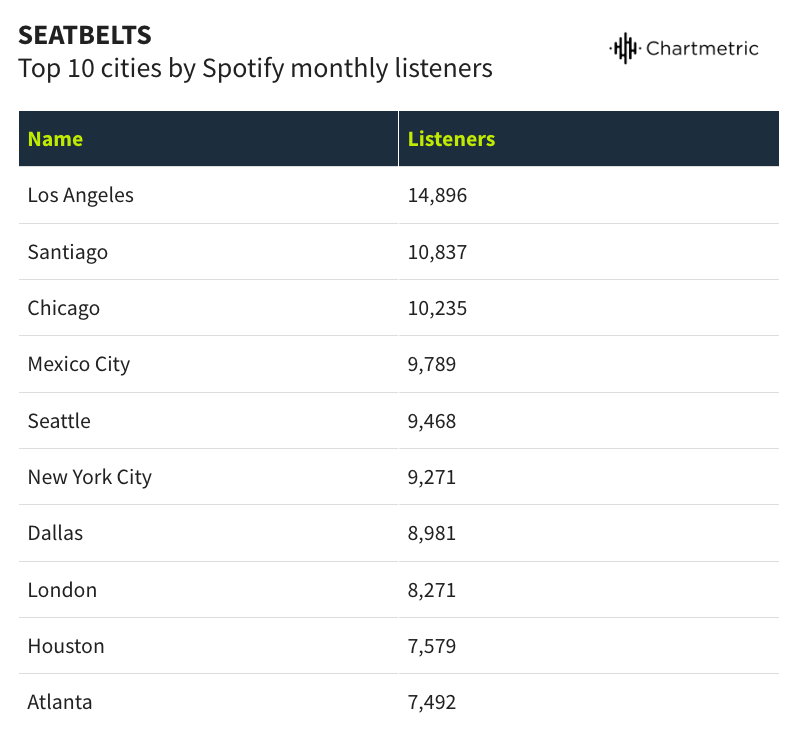Select the Santiago city cell
The image size is (796, 747).
pos(67,252)
